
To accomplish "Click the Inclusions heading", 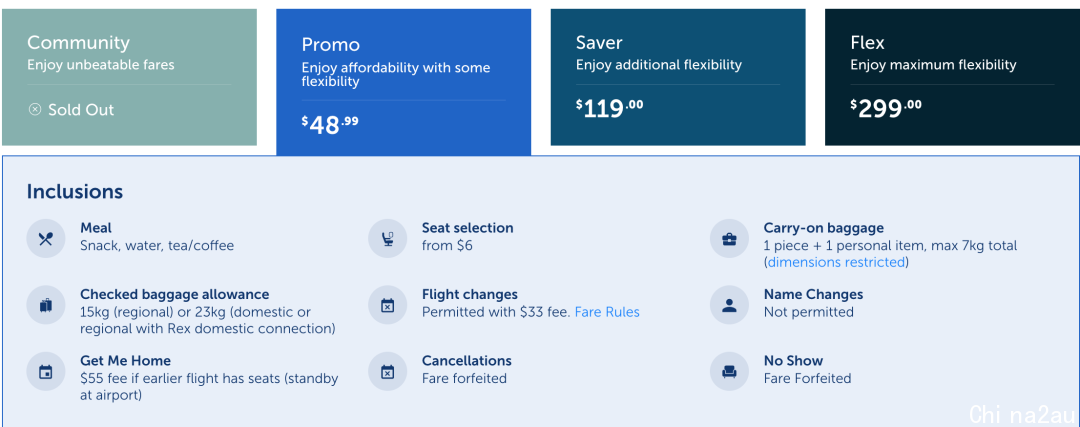I will (74, 191).
